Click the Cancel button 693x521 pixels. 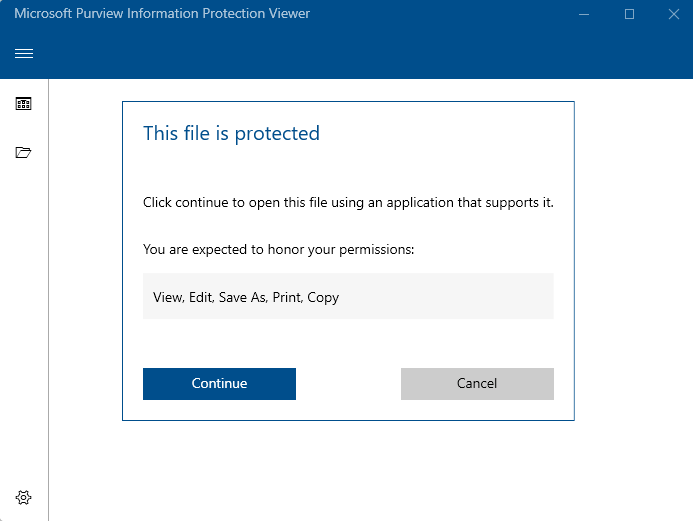[x=477, y=384]
